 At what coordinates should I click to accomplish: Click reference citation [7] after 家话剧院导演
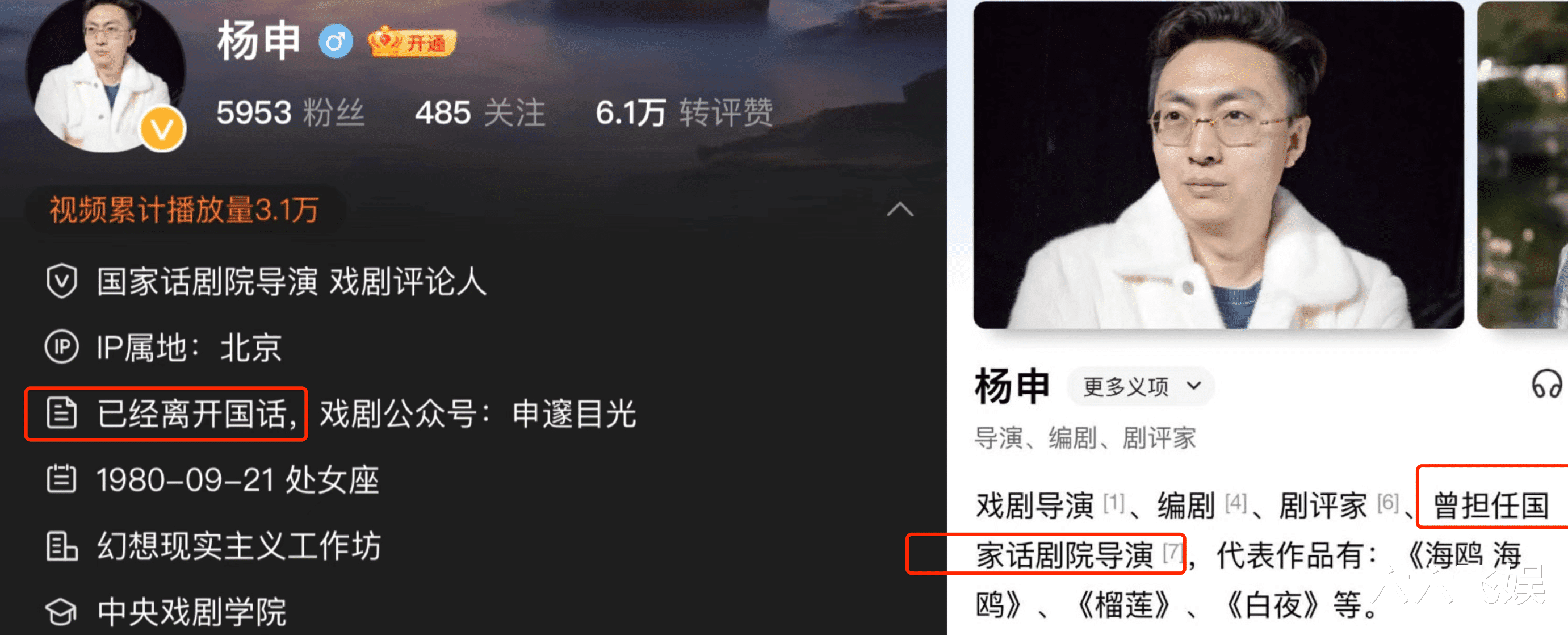coord(1172,553)
